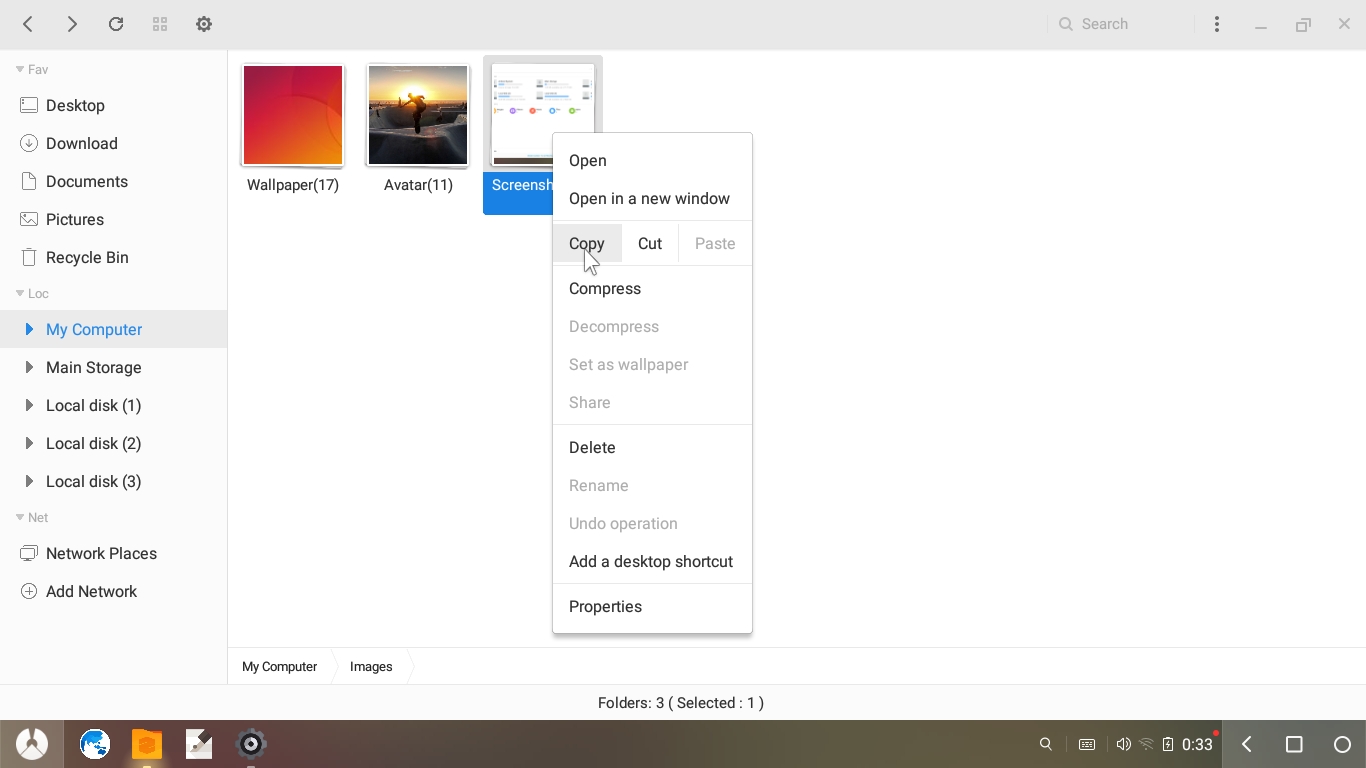Choose Compress from the context menu

coord(605,288)
